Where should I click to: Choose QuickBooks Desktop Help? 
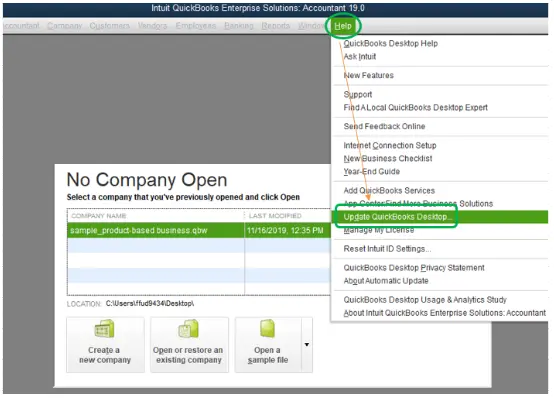tap(390, 43)
